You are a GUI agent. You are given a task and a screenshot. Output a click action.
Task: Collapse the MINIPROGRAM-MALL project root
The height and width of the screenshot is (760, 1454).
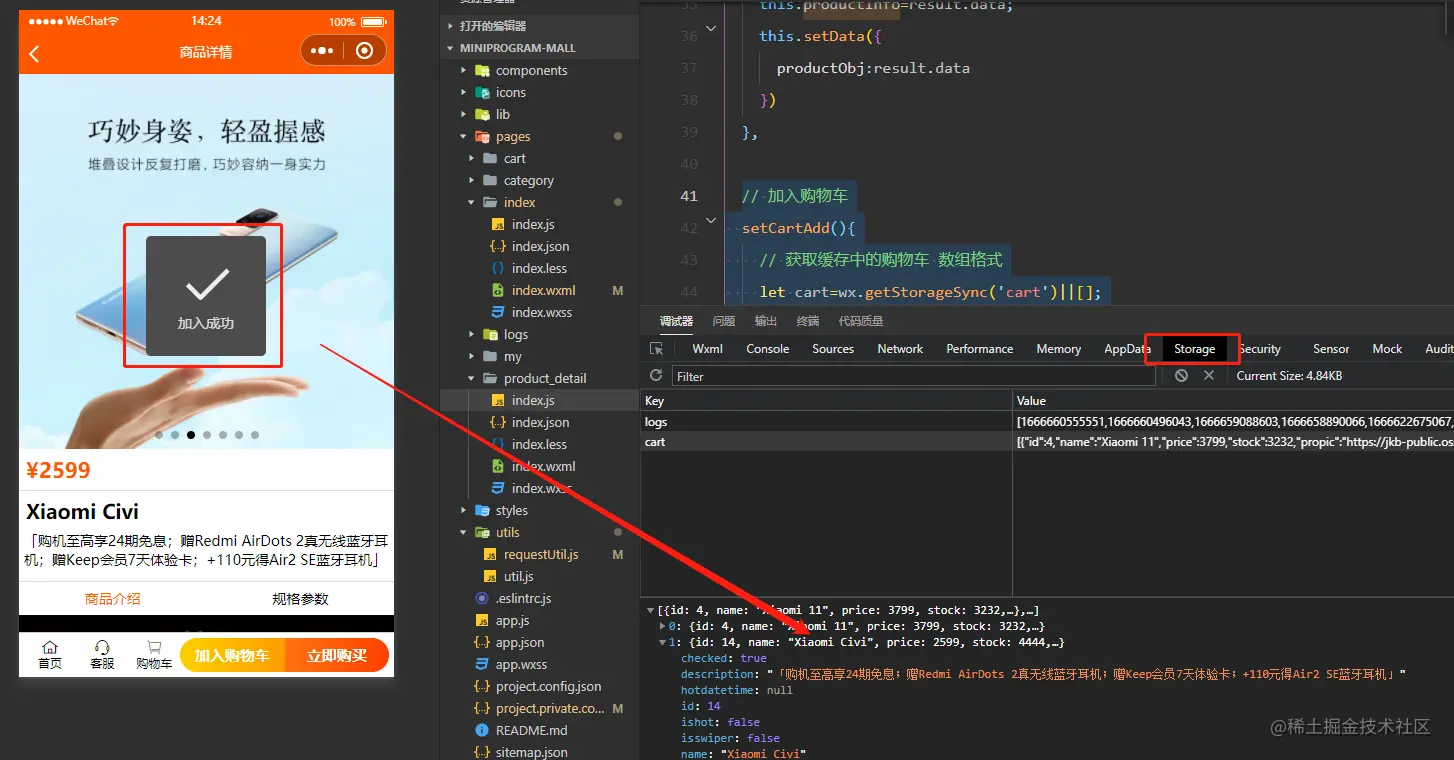(451, 48)
